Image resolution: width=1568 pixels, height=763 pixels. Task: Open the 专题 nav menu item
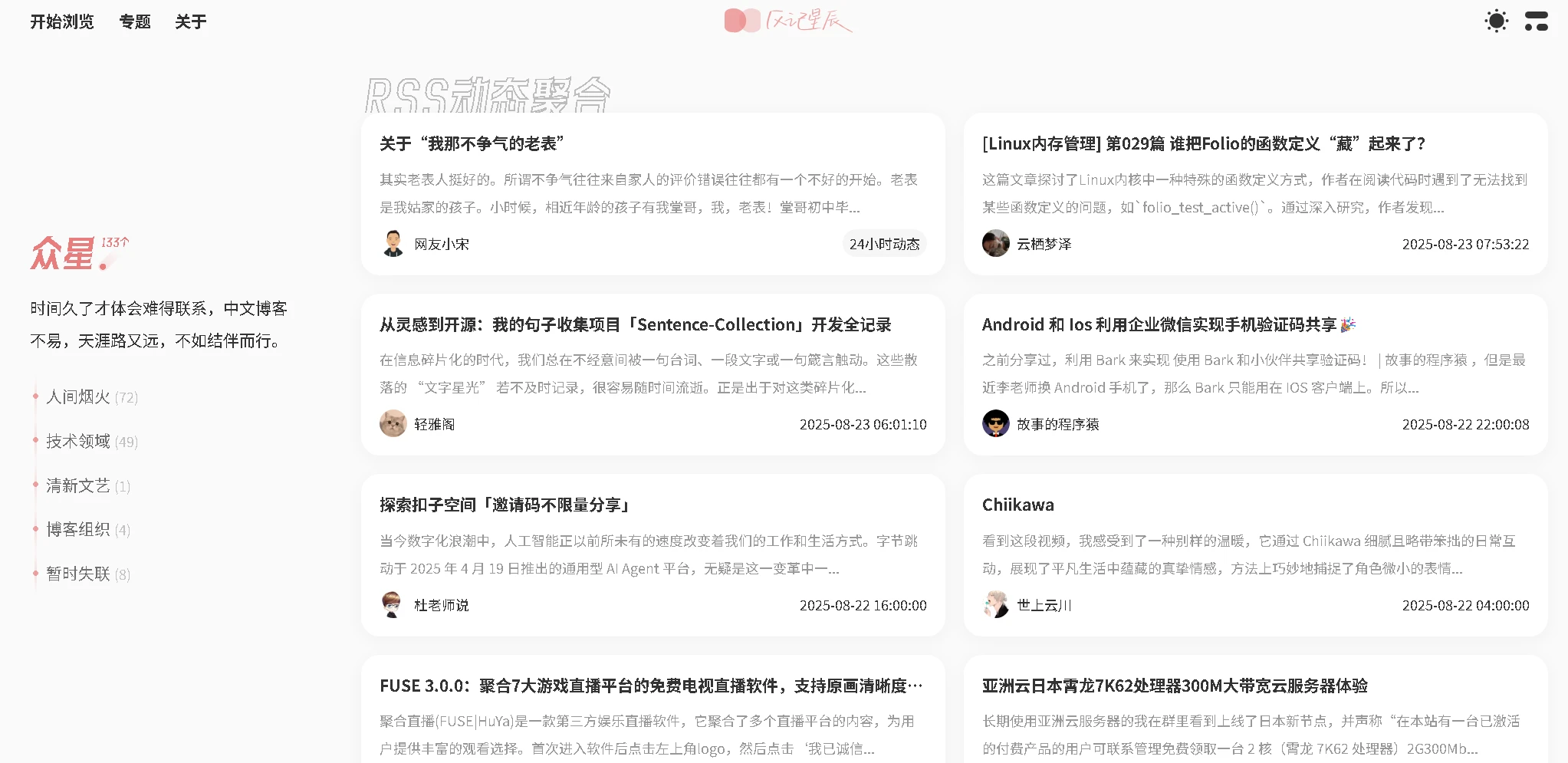point(135,21)
